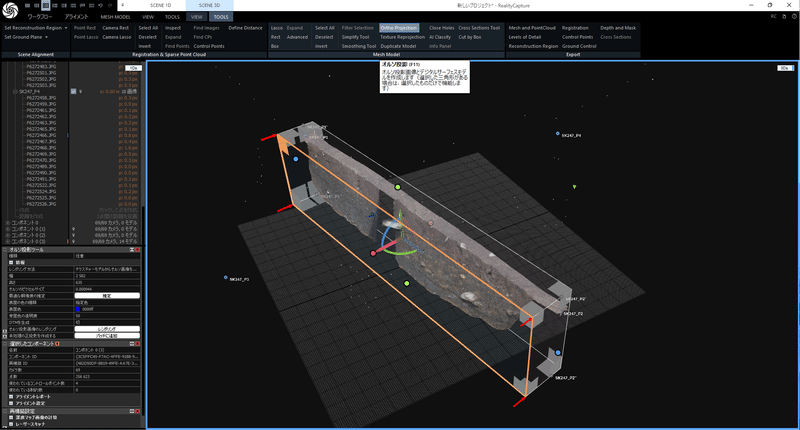Collapse the 情報 section in ortho panel

tap(11, 263)
